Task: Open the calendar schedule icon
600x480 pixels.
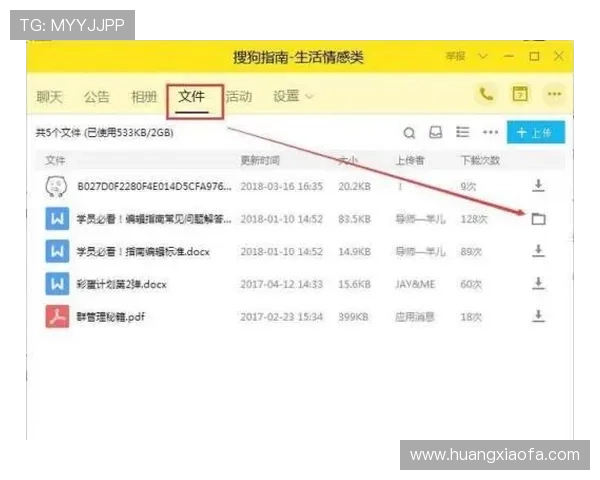Action: 520,94
